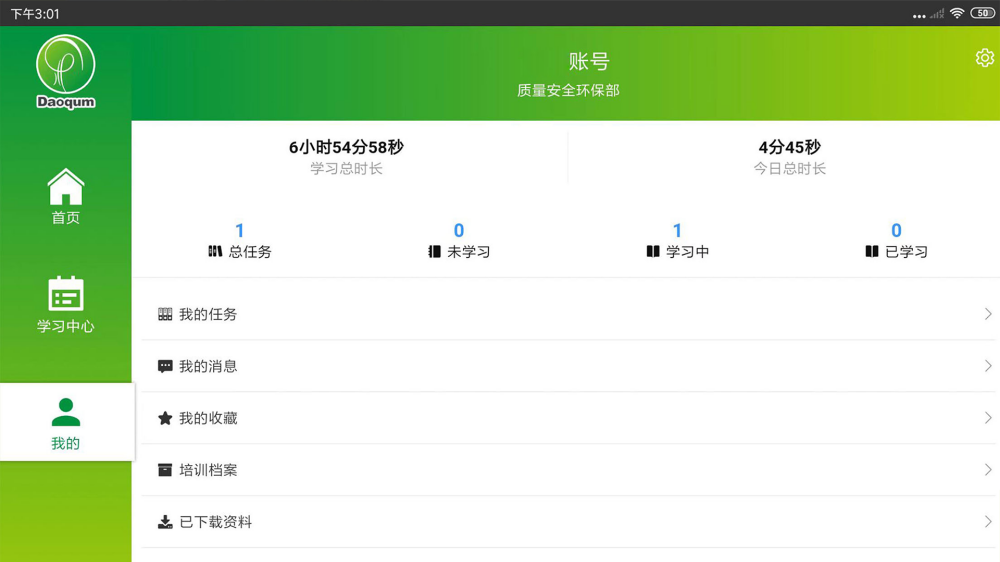Viewport: 1000px width, 562px height.
Task: Tap the 账号 account name header
Action: (589, 62)
